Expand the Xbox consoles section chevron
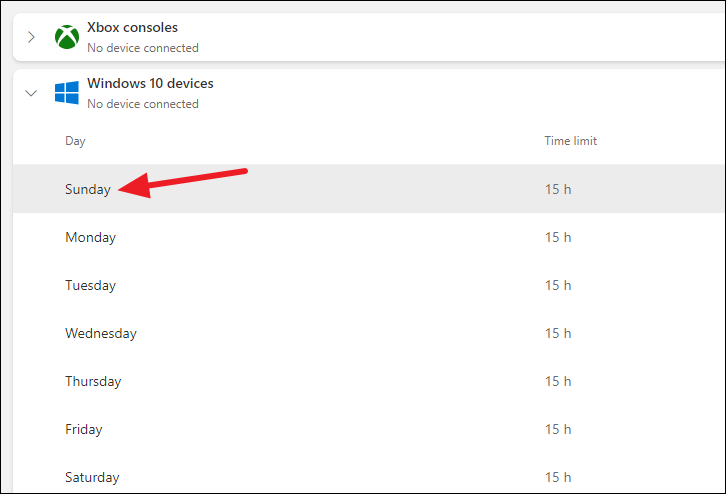This screenshot has height=494, width=726. (31, 37)
